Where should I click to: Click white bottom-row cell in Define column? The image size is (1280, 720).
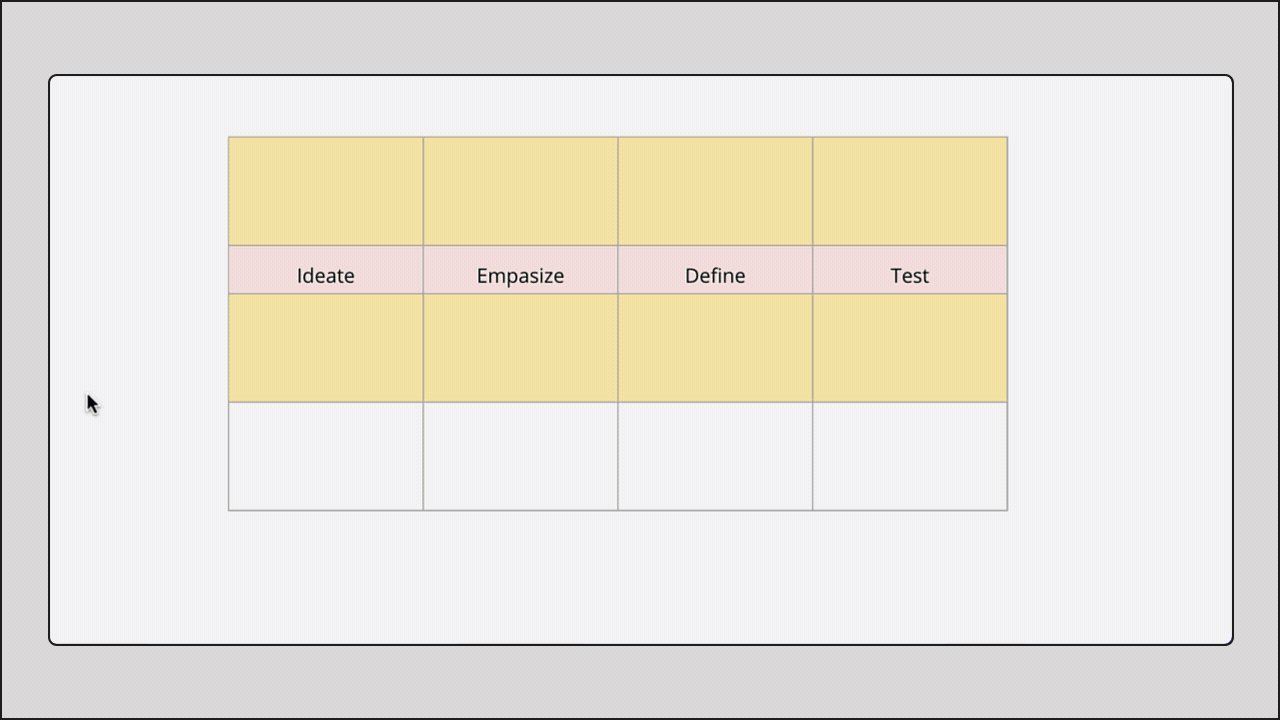[715, 456]
